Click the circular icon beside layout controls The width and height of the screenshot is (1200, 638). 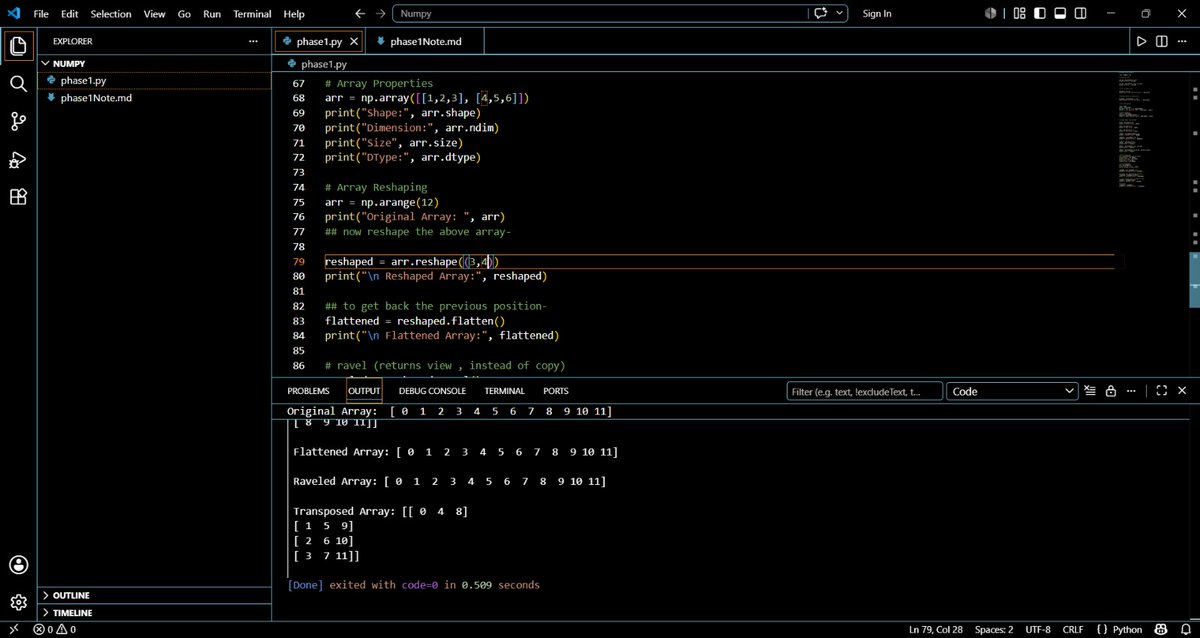click(x=991, y=14)
